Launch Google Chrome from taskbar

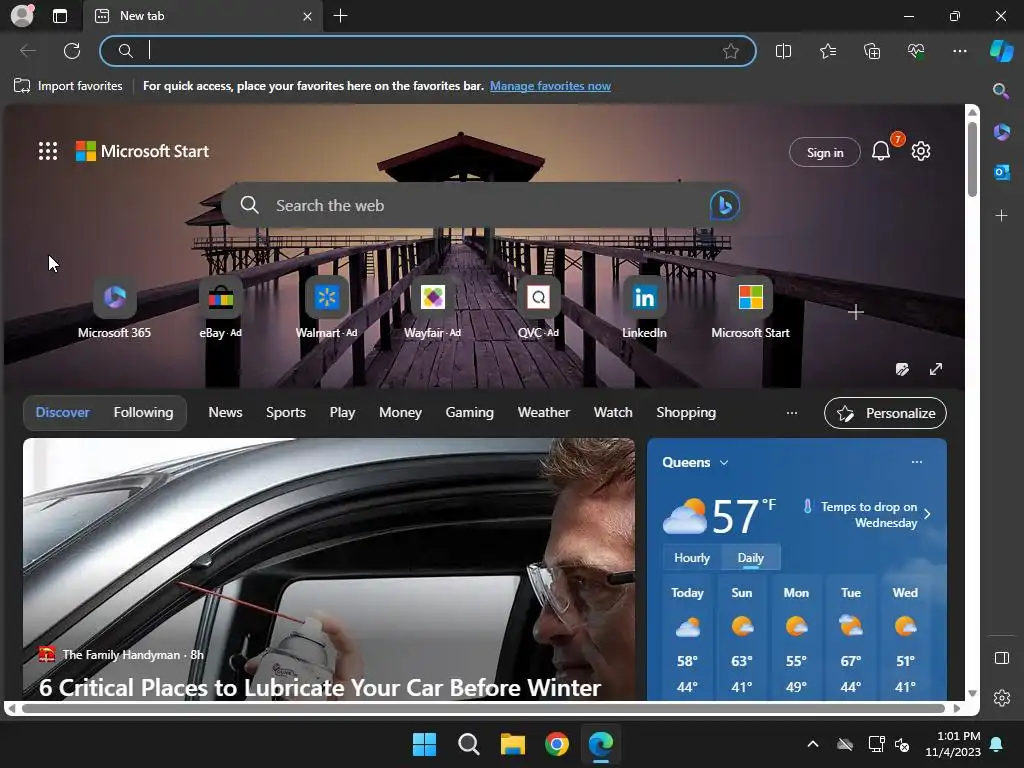(x=556, y=744)
